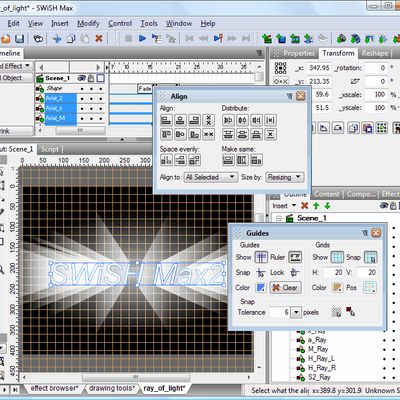The image size is (400, 400).
Task: Click first Space evenly icon
Action: [x=166, y=160]
